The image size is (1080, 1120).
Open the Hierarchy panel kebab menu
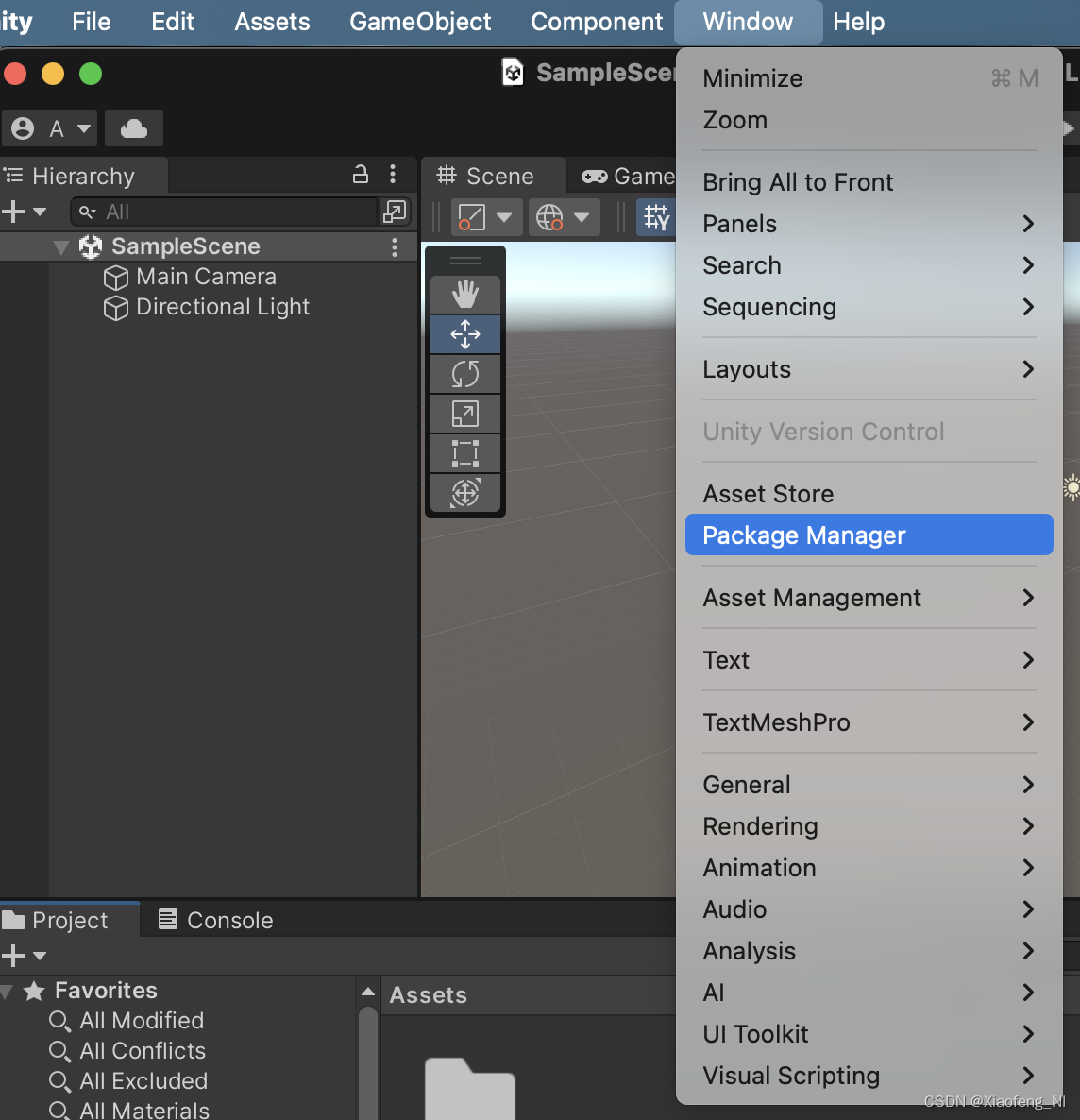(x=393, y=175)
